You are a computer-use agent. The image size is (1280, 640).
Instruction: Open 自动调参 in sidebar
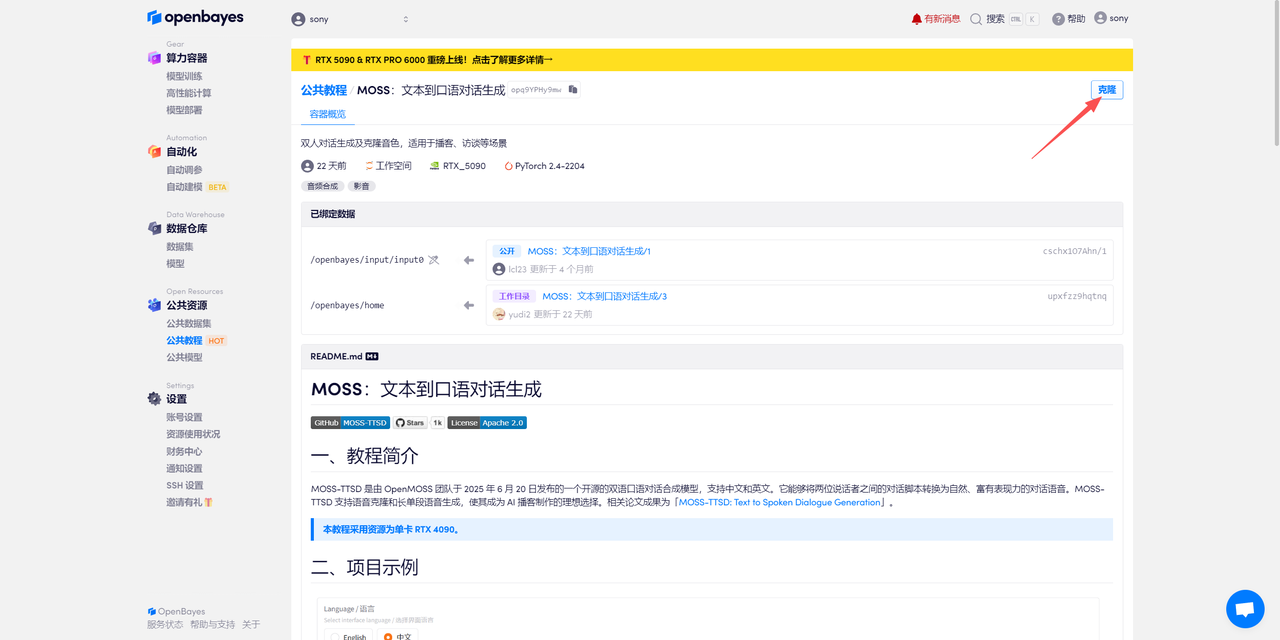coord(184,170)
